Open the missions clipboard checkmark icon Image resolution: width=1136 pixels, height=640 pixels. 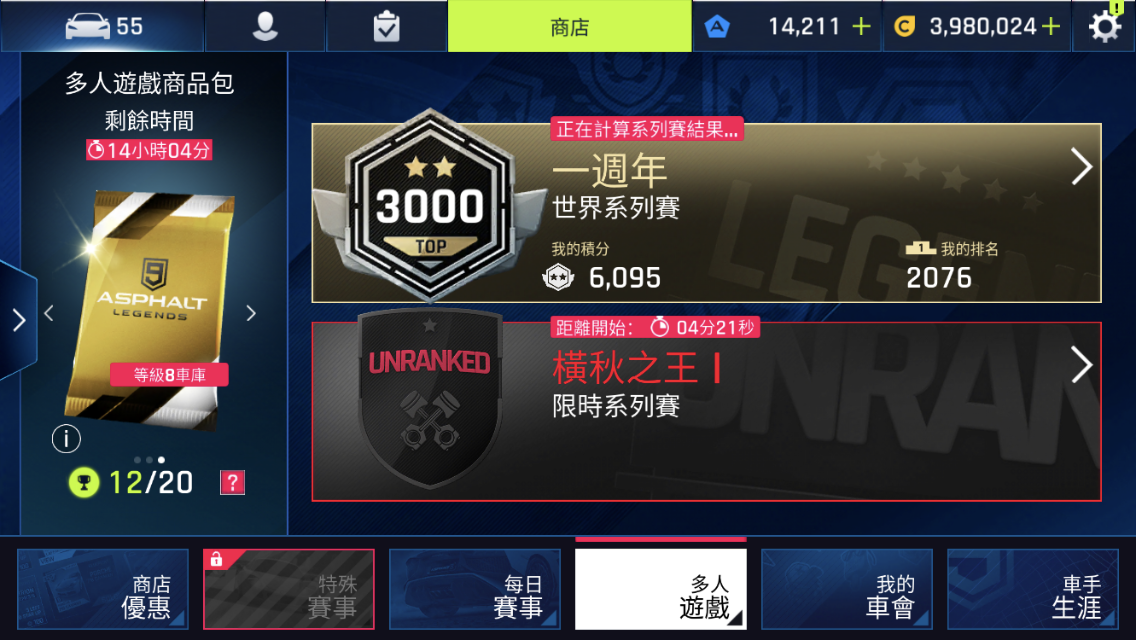386,27
